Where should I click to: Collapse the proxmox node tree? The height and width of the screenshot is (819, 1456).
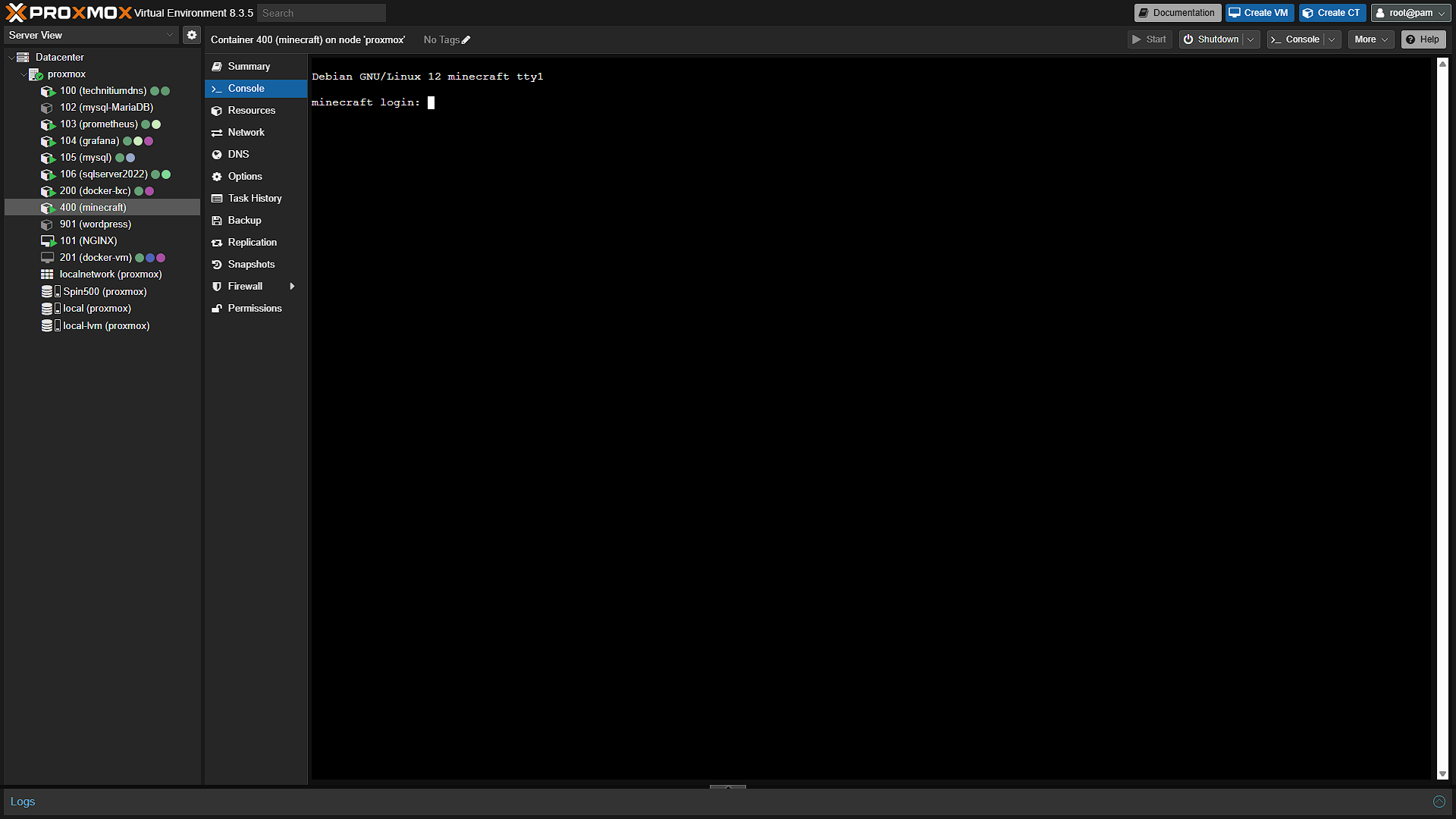coord(23,74)
